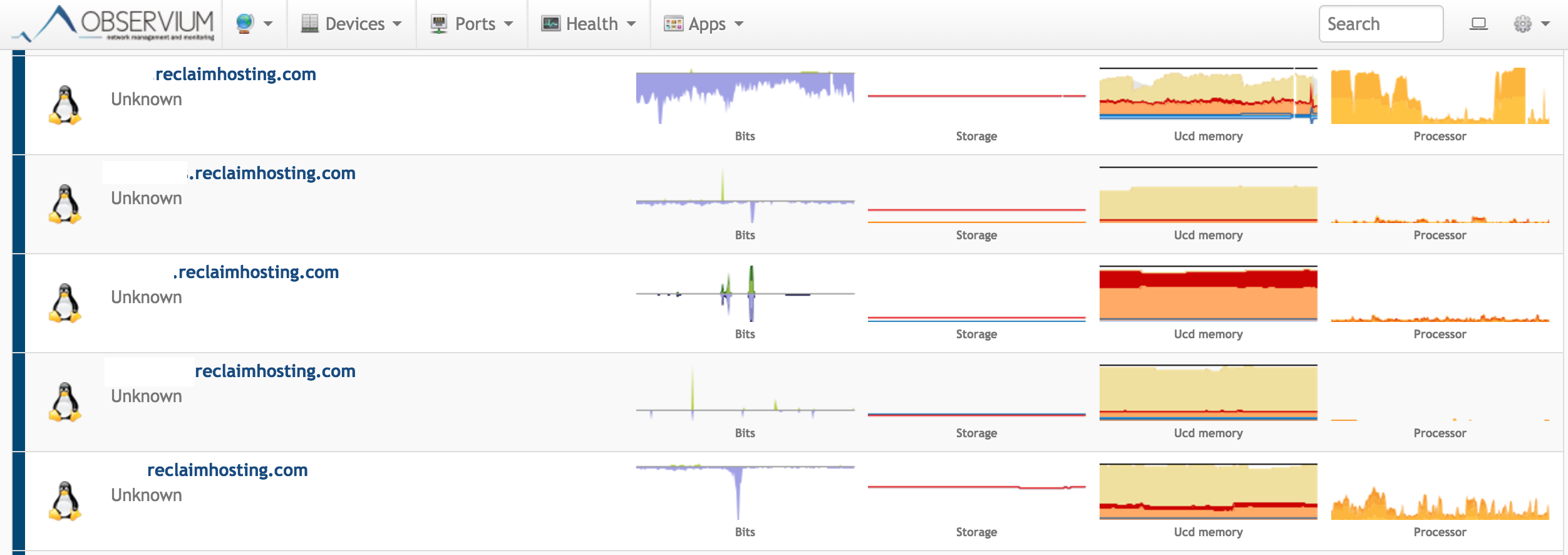Click the laptop display-mode icon

[1478, 24]
